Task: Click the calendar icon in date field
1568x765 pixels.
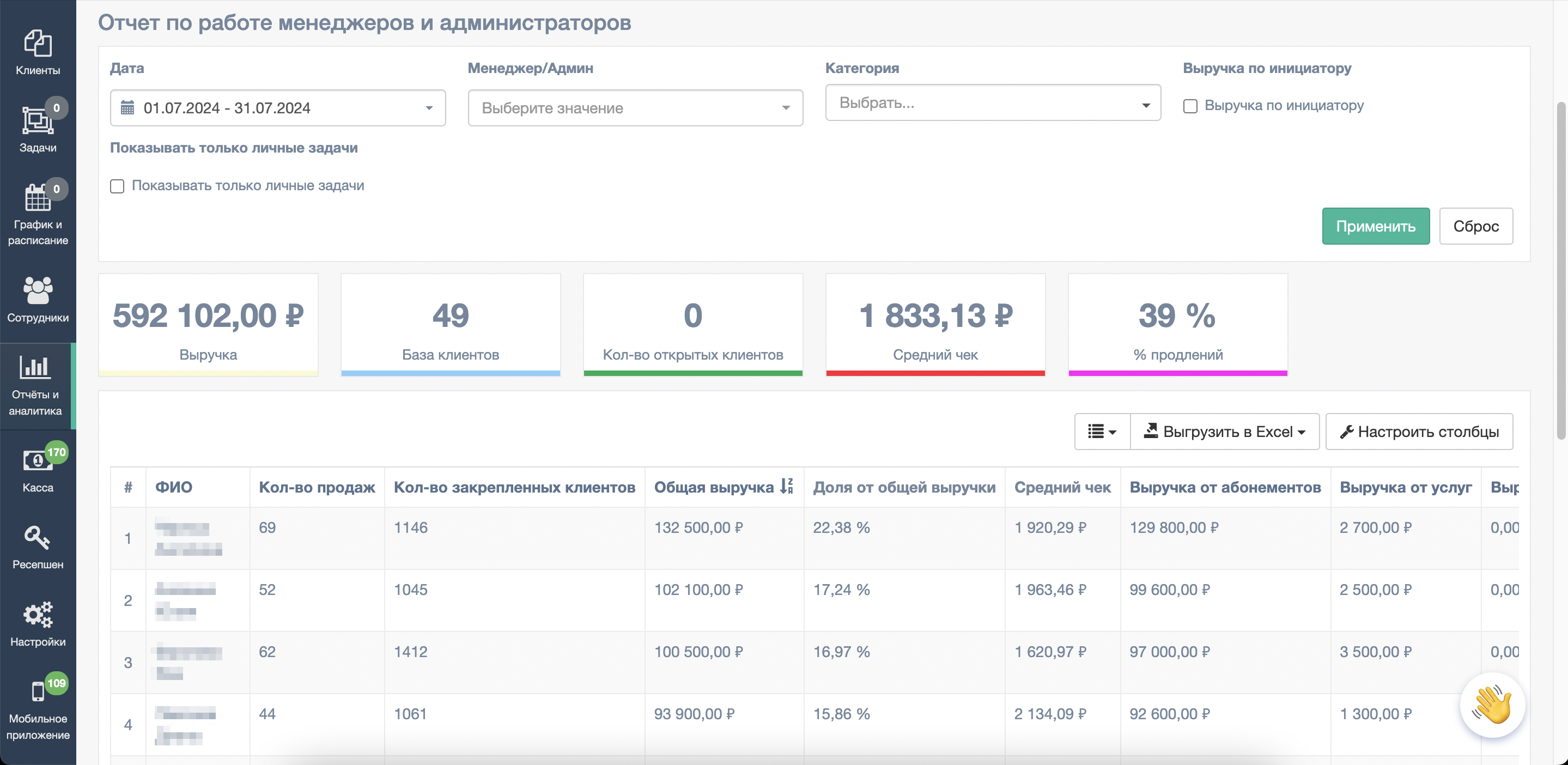Action: click(x=127, y=108)
